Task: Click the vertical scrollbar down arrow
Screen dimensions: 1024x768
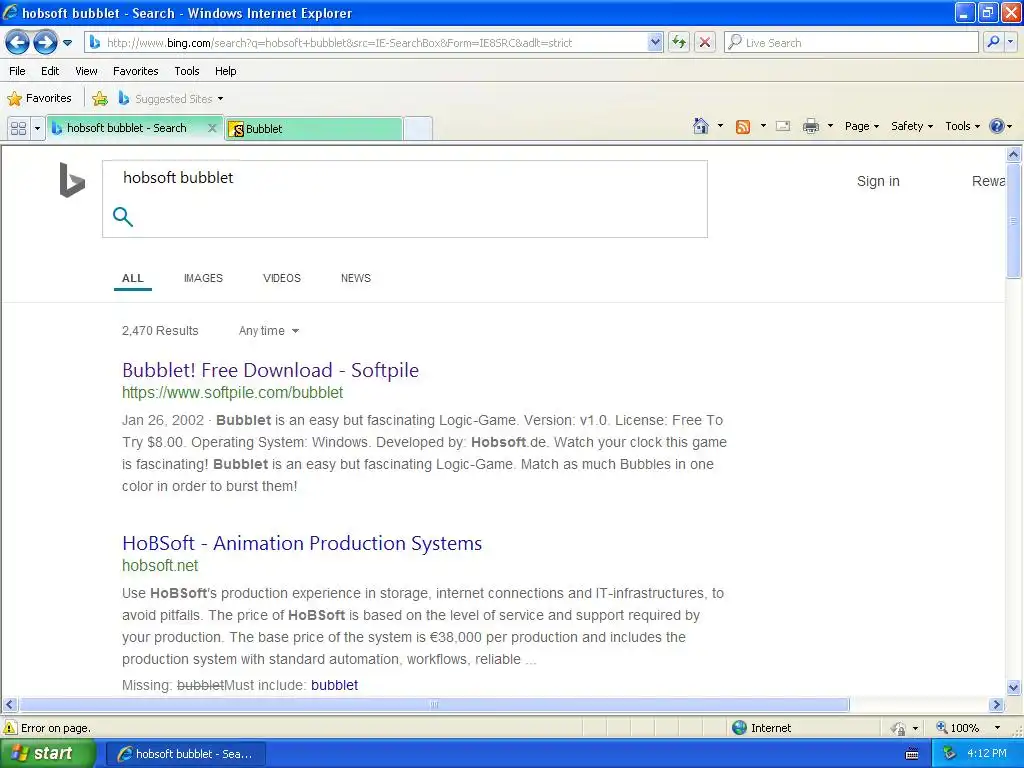Action: click(x=1014, y=687)
